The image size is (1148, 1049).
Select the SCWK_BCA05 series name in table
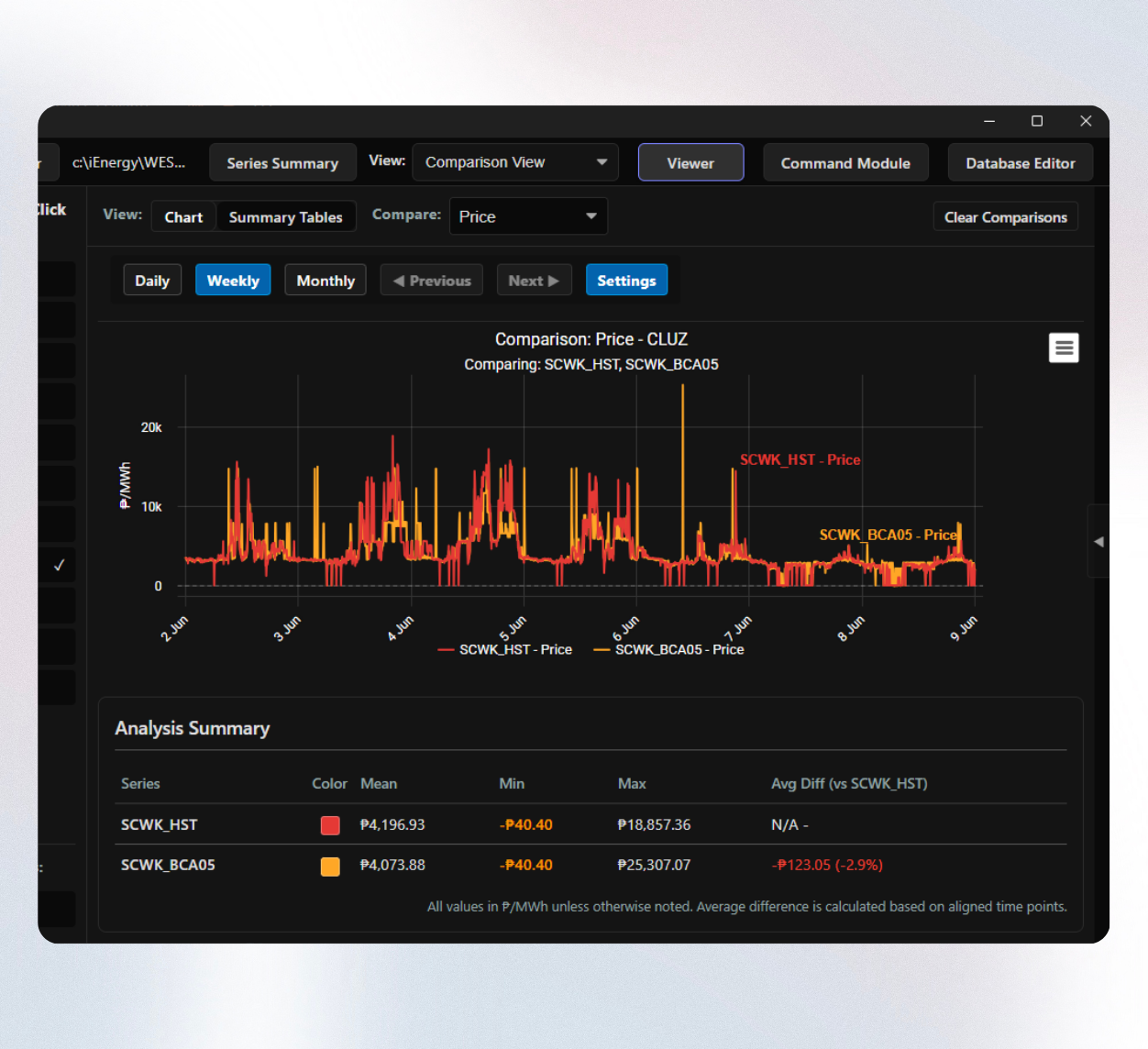pos(168,865)
